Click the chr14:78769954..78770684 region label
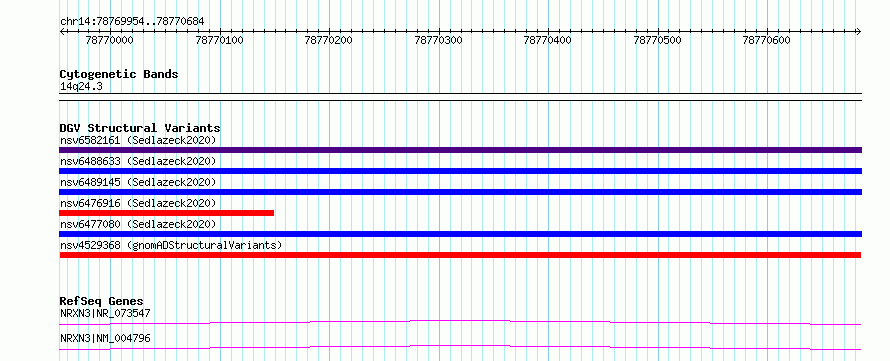This screenshot has width=890, height=361. click(x=132, y=21)
